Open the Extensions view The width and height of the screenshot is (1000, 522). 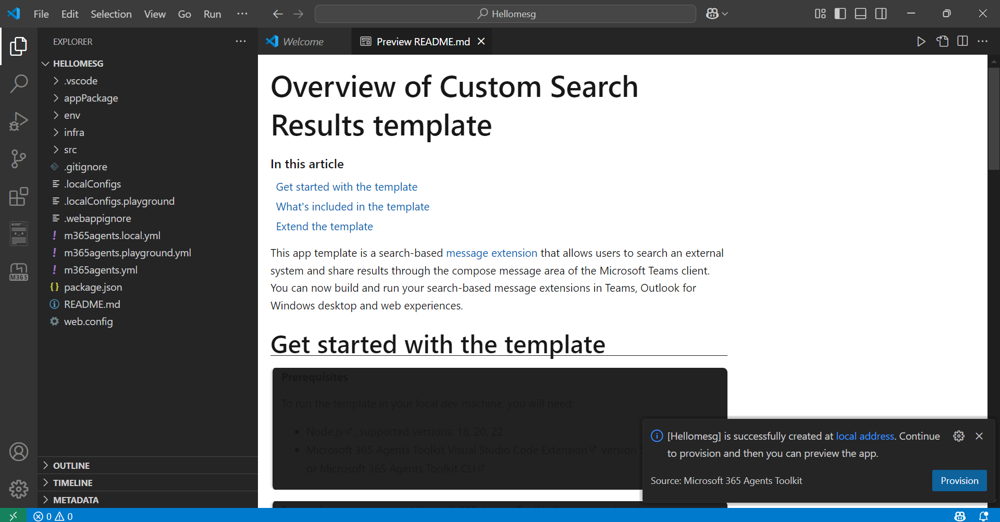(19, 196)
